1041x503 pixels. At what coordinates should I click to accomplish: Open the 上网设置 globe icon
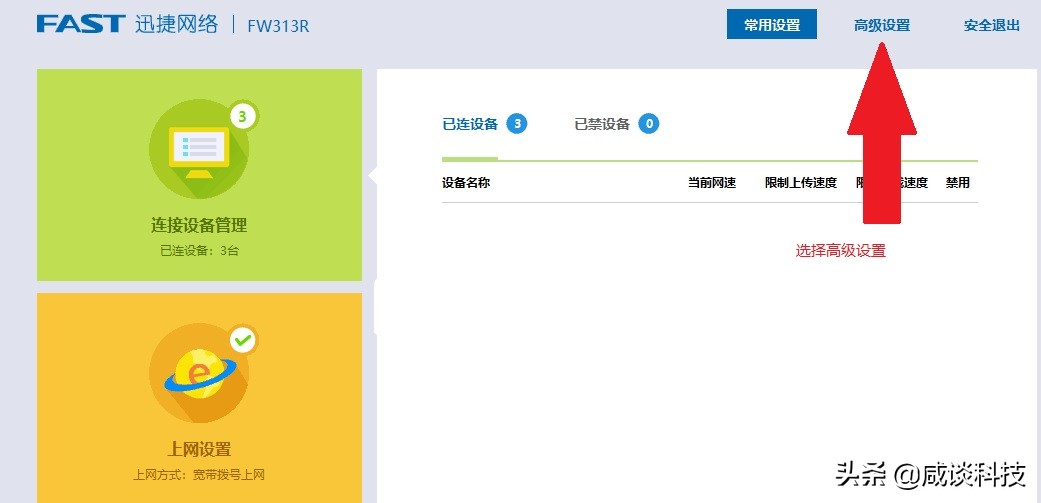199,373
